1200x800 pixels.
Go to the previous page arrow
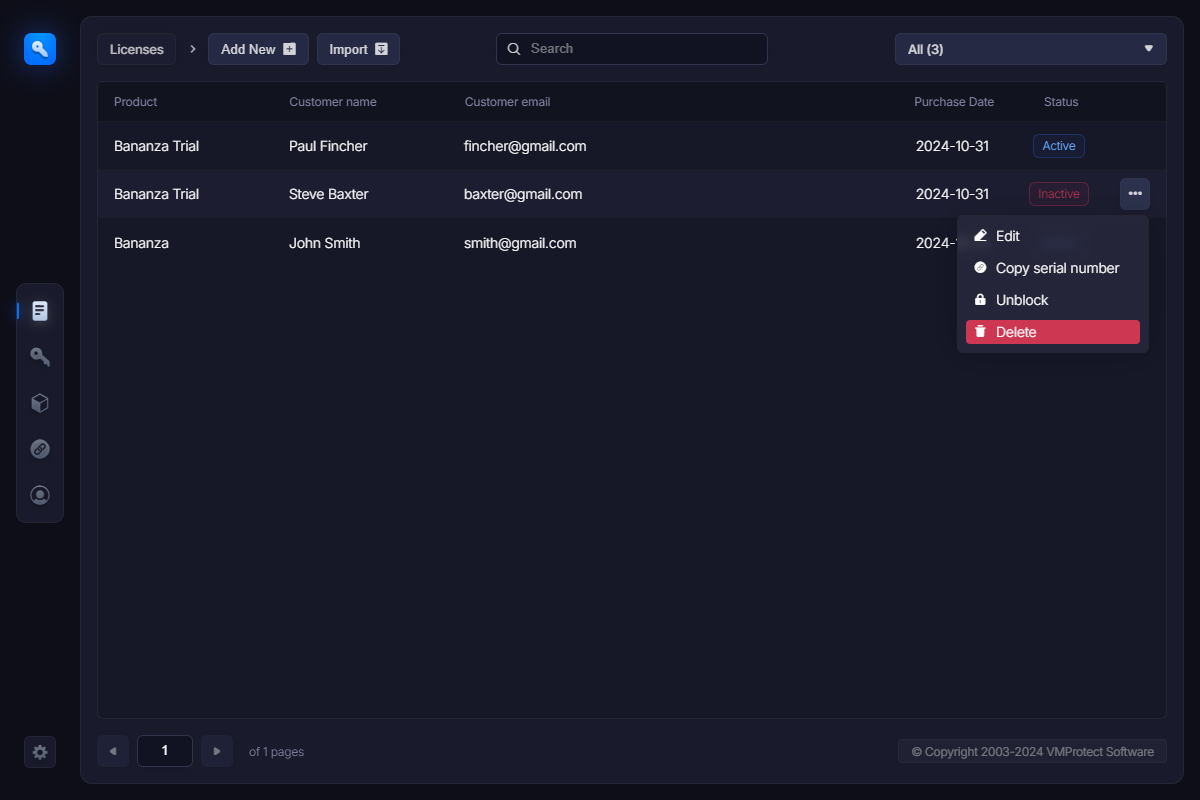pyautogui.click(x=113, y=751)
